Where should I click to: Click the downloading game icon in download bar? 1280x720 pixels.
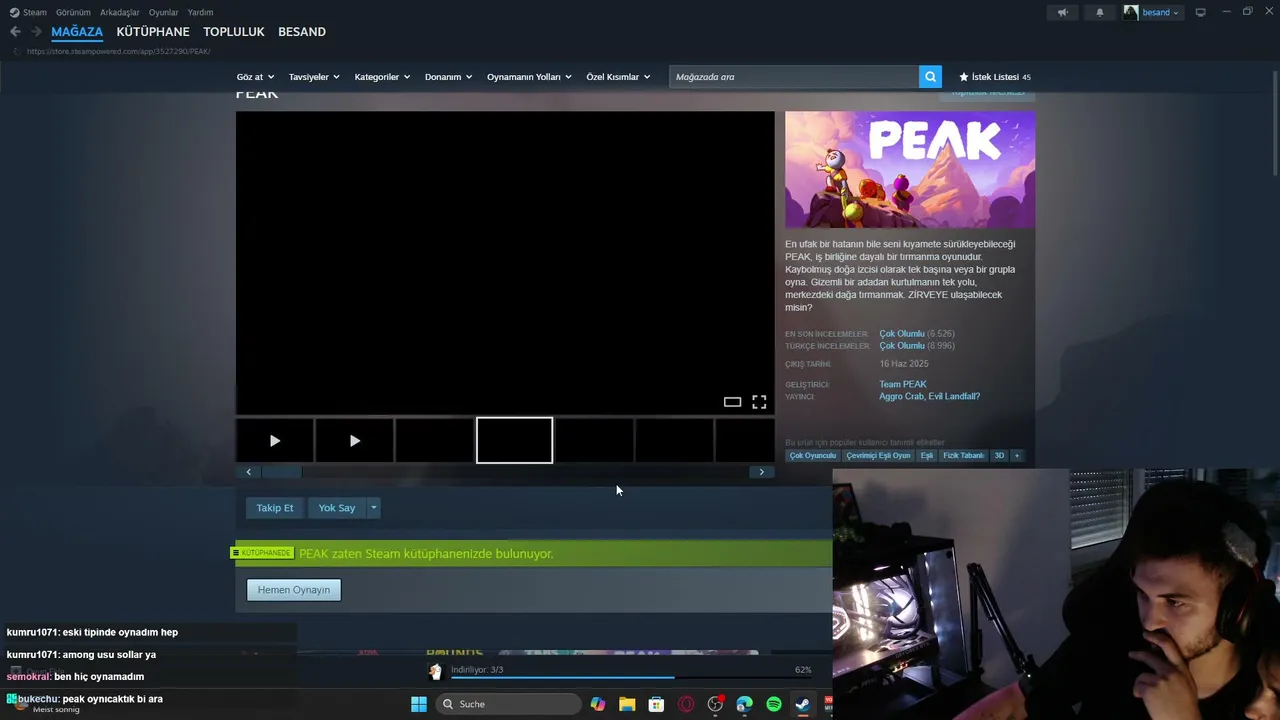[435, 671]
